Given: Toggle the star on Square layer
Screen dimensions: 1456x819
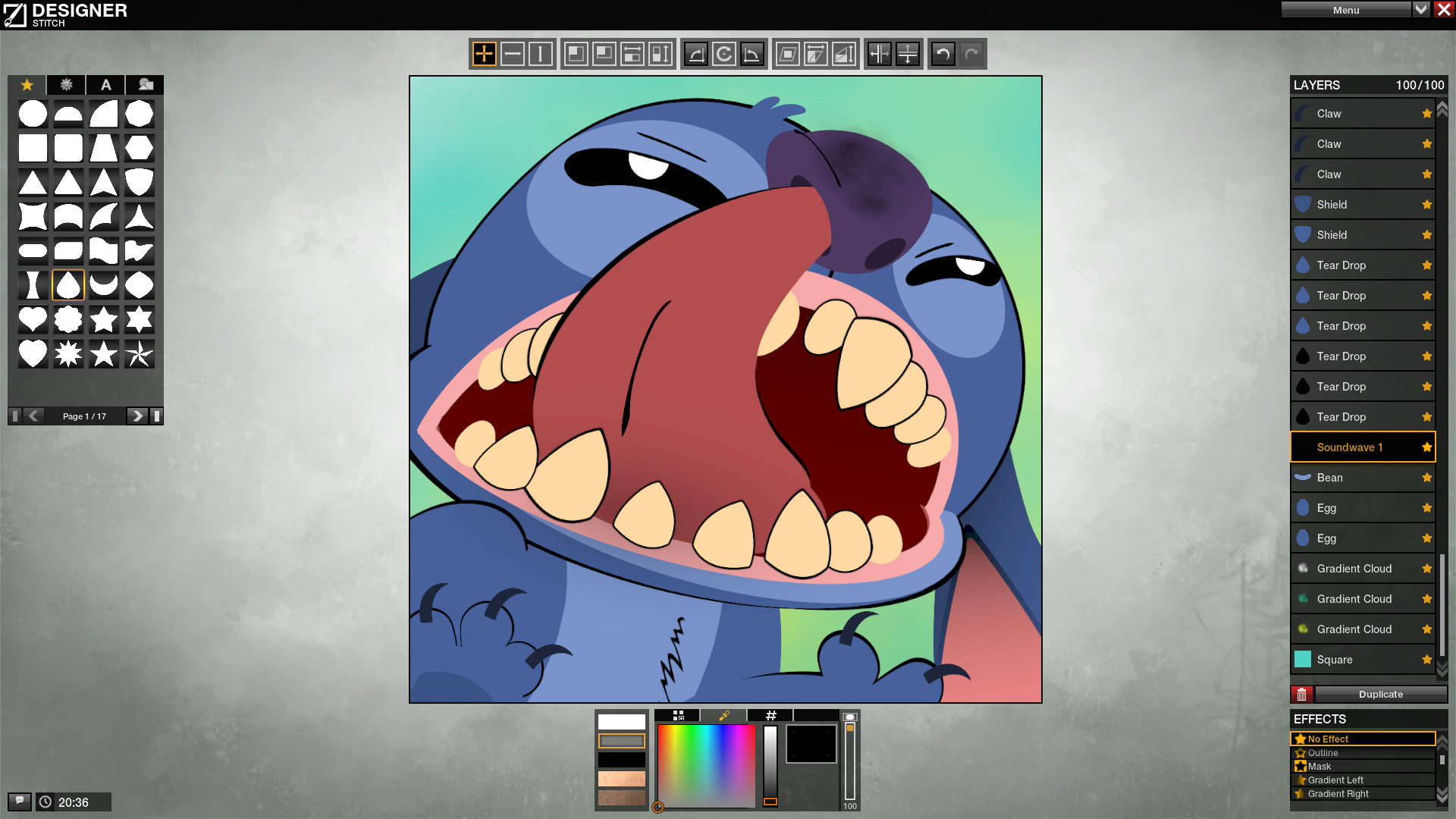Looking at the screenshot, I should tap(1426, 659).
